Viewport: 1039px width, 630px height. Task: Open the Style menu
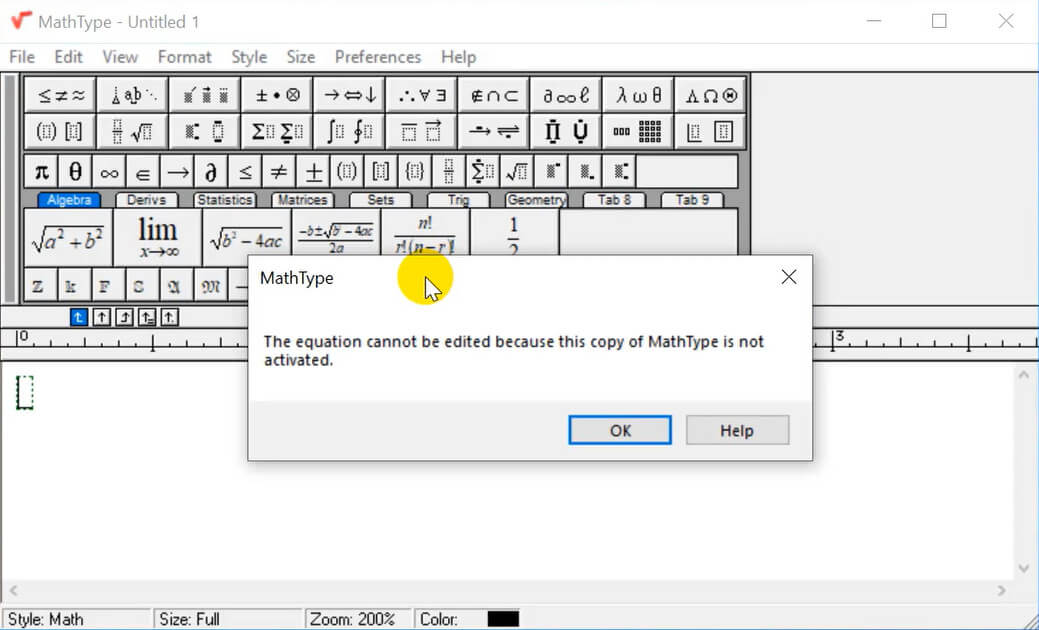click(248, 57)
